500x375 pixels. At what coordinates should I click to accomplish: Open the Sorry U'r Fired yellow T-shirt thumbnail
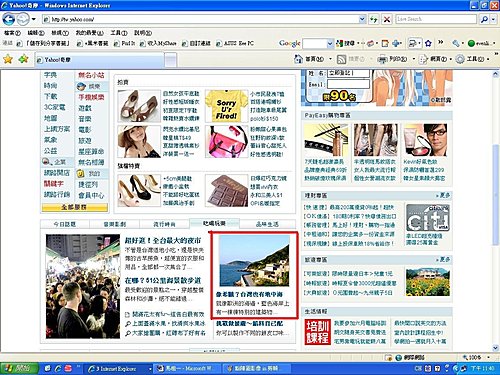coord(226,106)
